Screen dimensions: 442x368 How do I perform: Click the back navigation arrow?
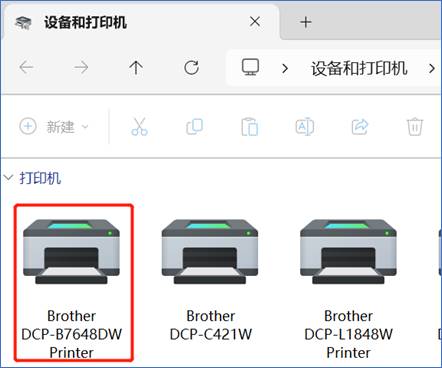26,67
